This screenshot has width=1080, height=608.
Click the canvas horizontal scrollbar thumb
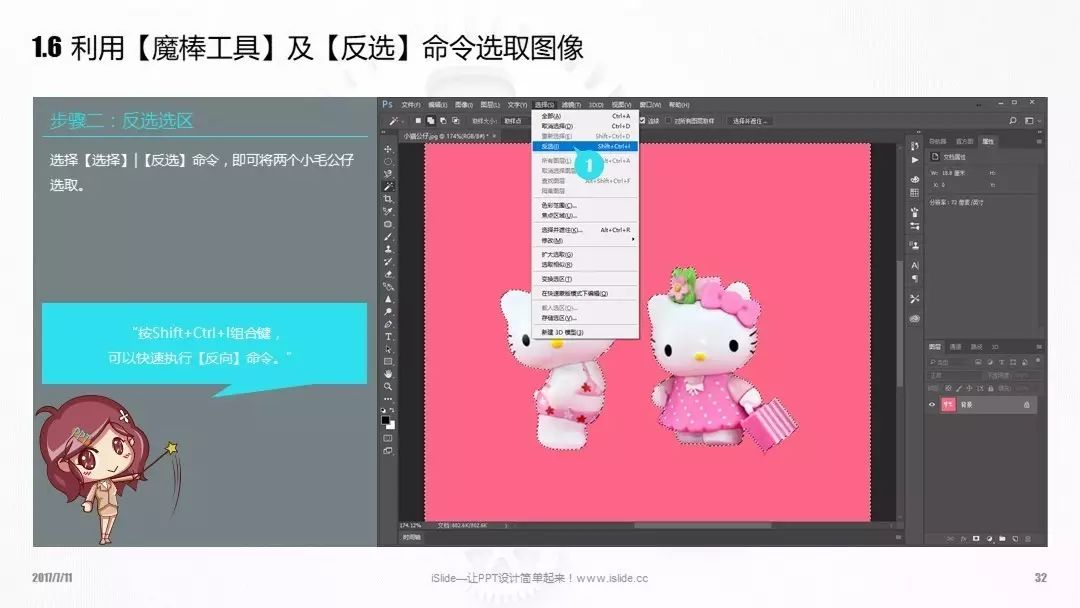click(x=703, y=525)
